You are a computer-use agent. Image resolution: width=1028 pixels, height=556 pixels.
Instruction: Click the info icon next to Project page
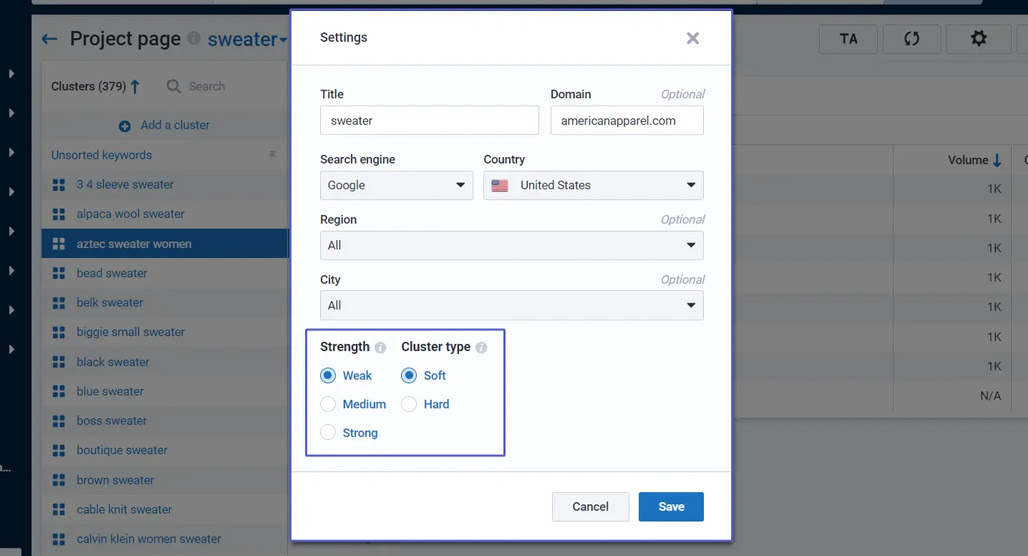coord(193,38)
